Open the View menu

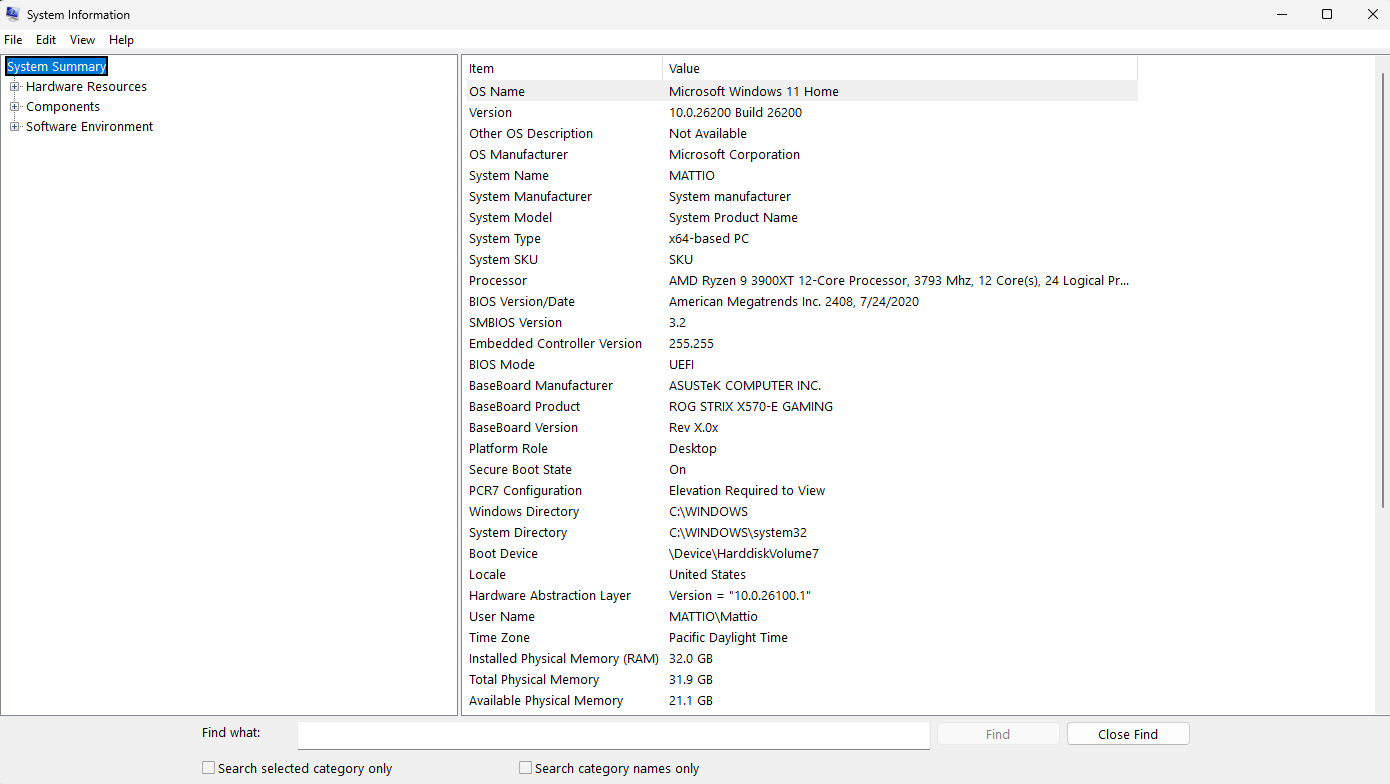click(82, 40)
